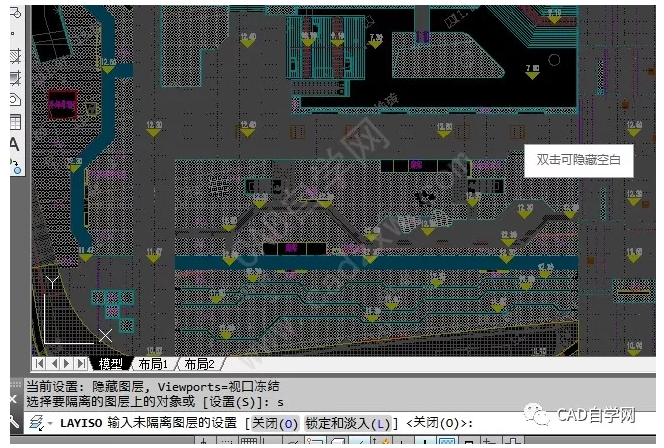
Task: Click the 双击可隐藏空白 tooltip
Action: click(x=578, y=160)
